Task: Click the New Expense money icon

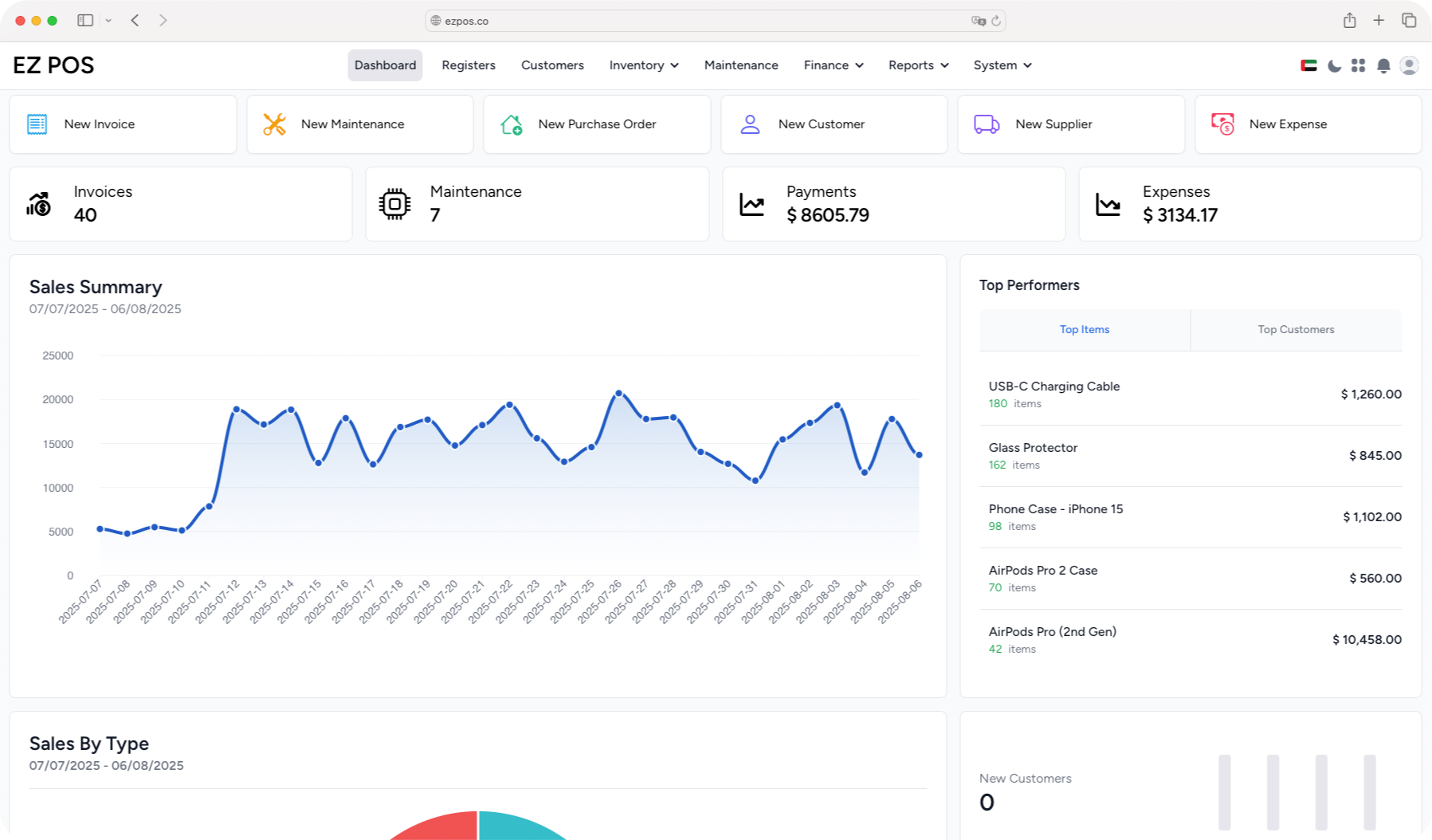Action: pyautogui.click(x=1222, y=124)
